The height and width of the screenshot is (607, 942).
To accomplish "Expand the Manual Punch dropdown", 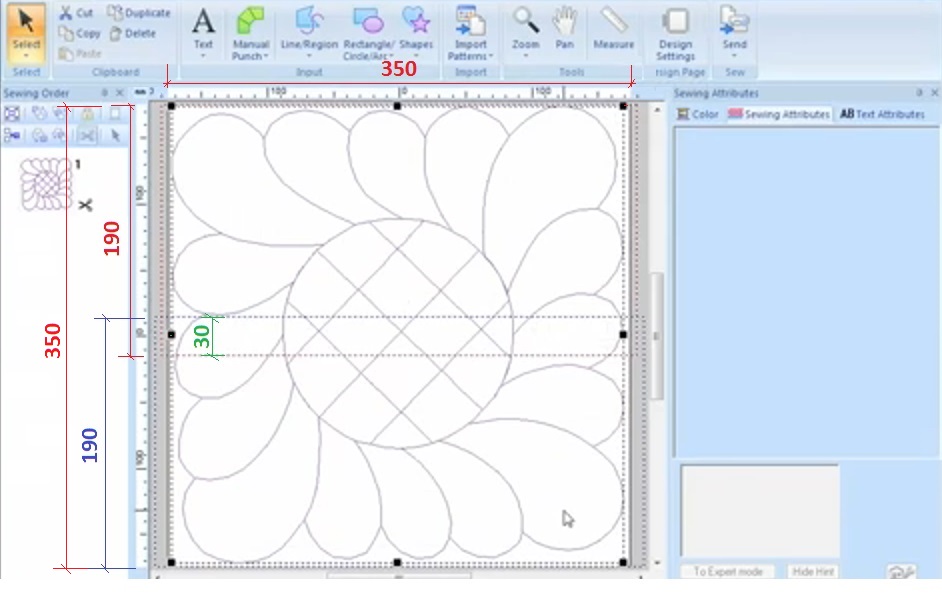I will pyautogui.click(x=250, y=56).
